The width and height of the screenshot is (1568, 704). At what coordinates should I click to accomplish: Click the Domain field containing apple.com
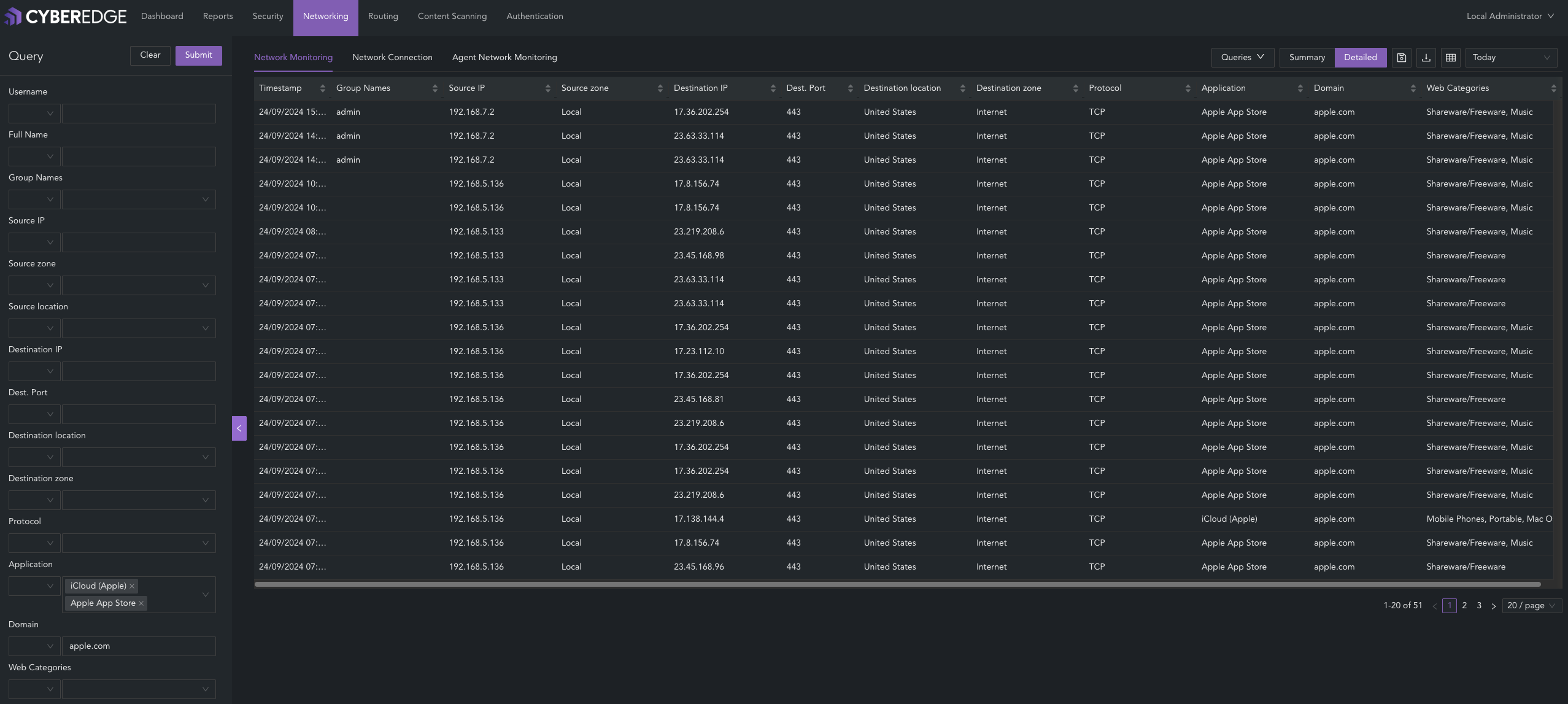[x=139, y=646]
